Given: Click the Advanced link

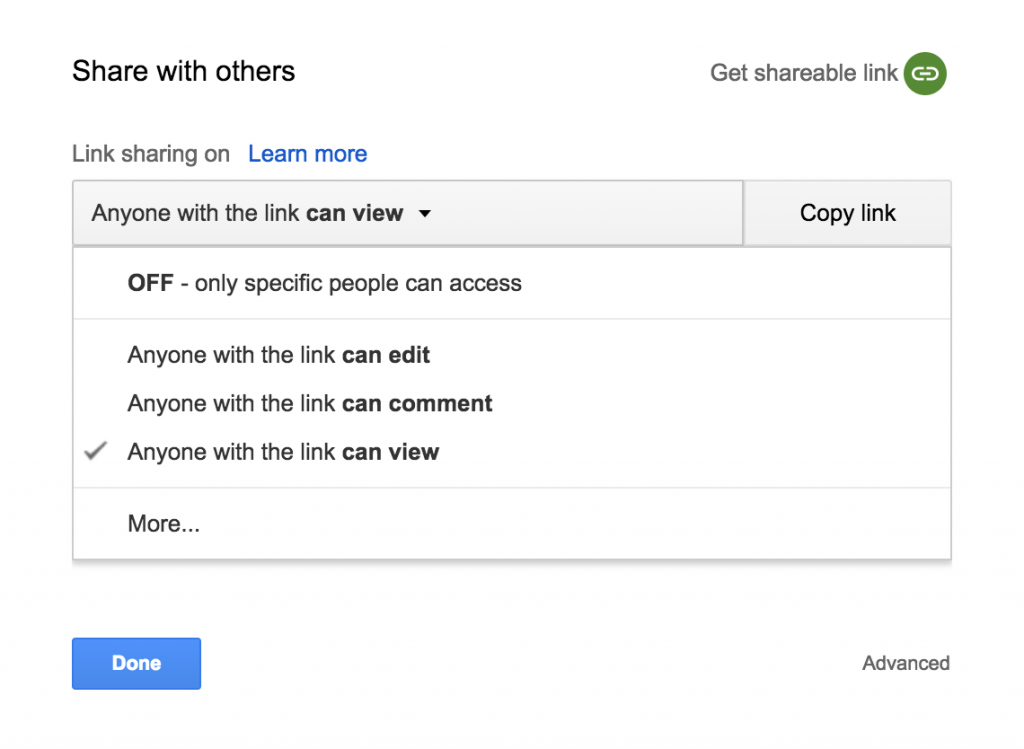Looking at the screenshot, I should 906,663.
